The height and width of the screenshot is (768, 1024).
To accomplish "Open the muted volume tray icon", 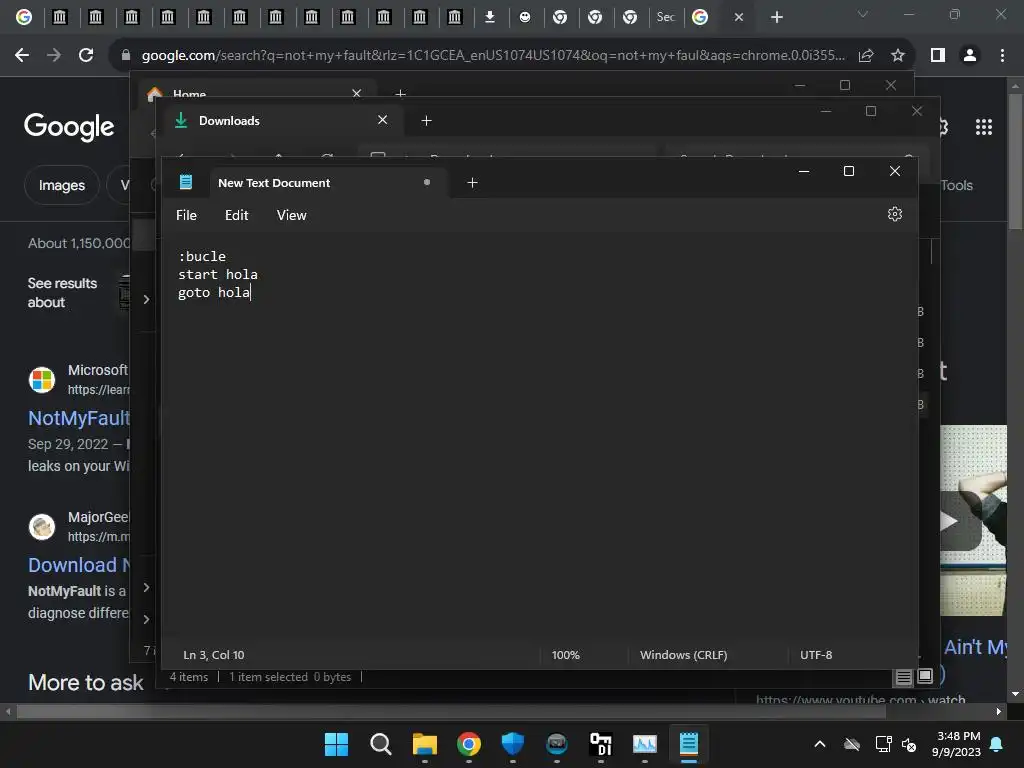I will click(908, 744).
